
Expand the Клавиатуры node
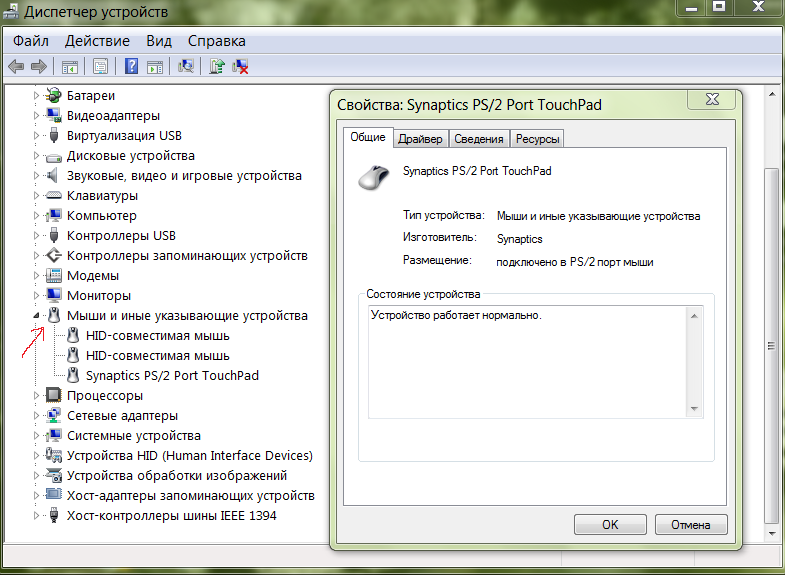(36, 195)
